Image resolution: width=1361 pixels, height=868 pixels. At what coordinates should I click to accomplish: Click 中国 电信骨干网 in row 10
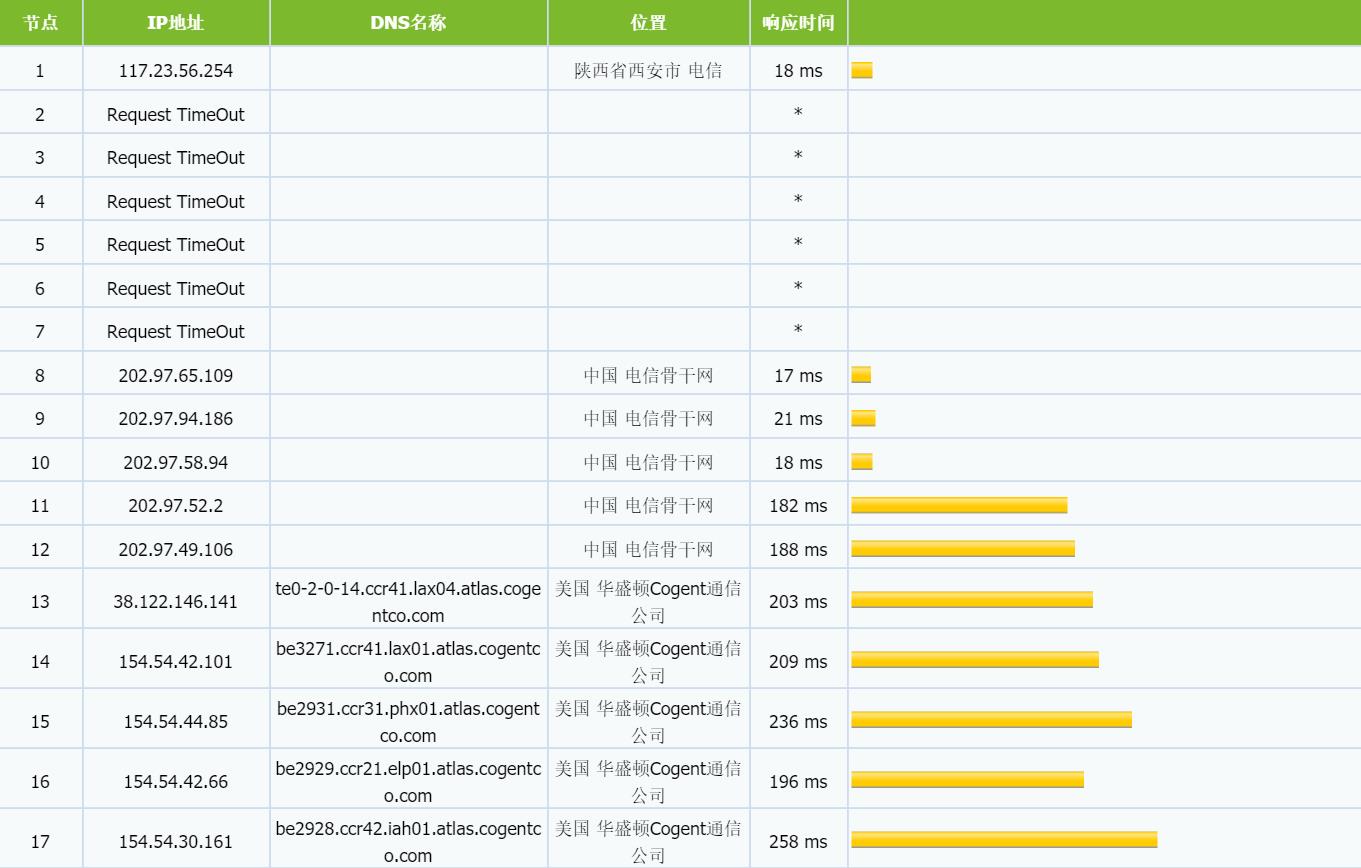tap(648, 462)
